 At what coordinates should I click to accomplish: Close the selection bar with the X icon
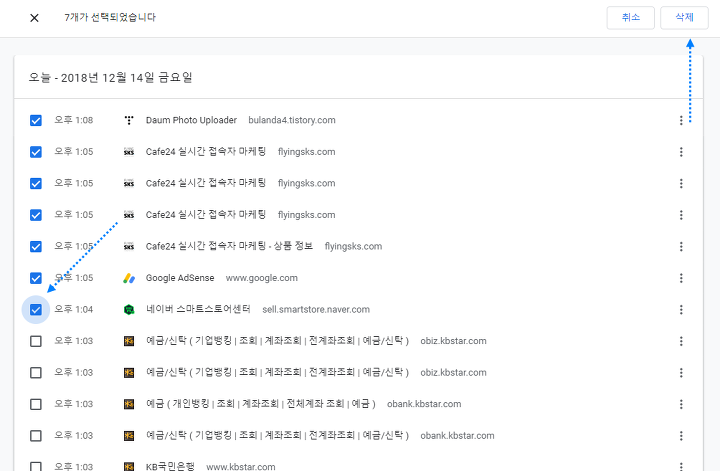[34, 18]
